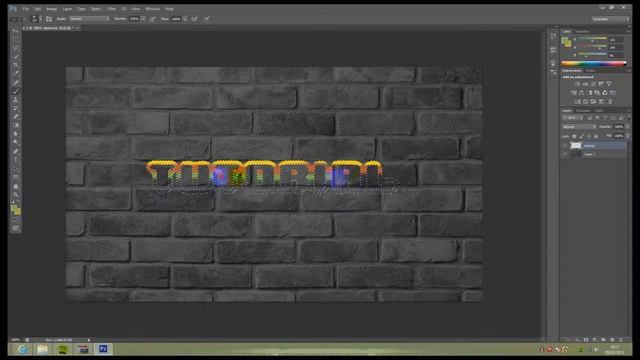The image size is (640, 360).
Task: Open the layer Fill dropdown
Action: tap(627, 136)
